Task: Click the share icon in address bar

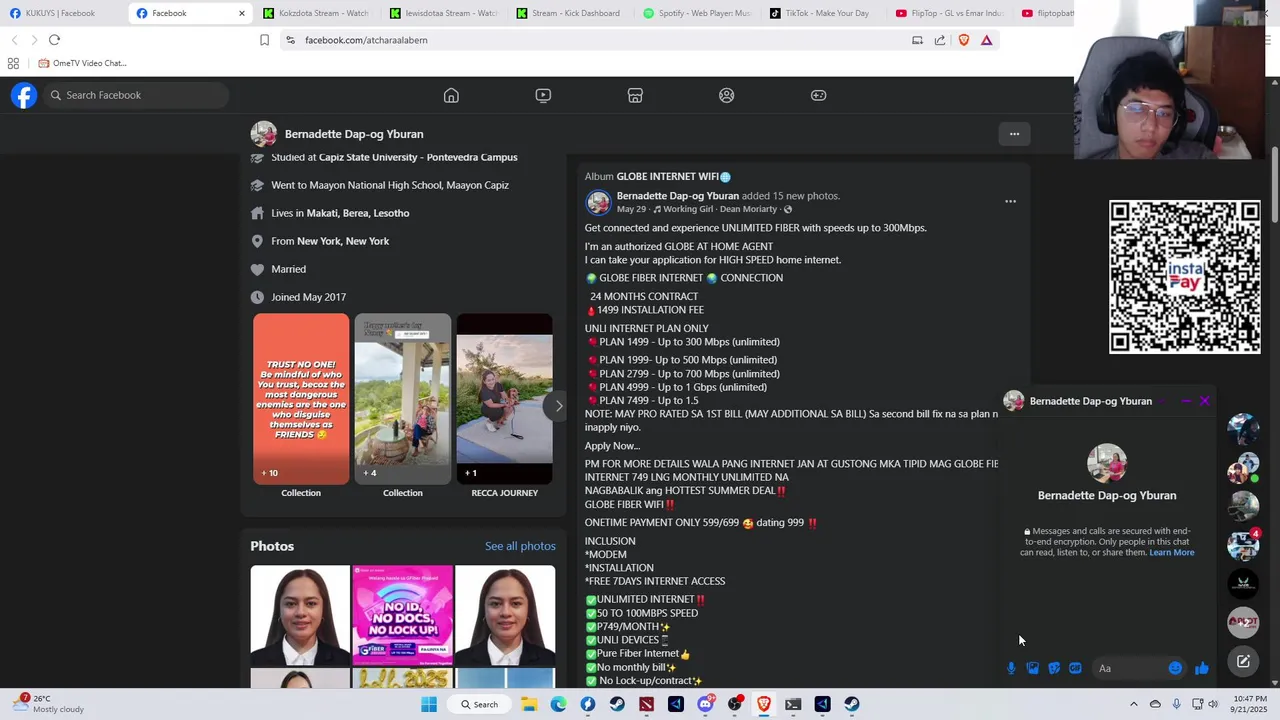Action: pyautogui.click(x=940, y=40)
